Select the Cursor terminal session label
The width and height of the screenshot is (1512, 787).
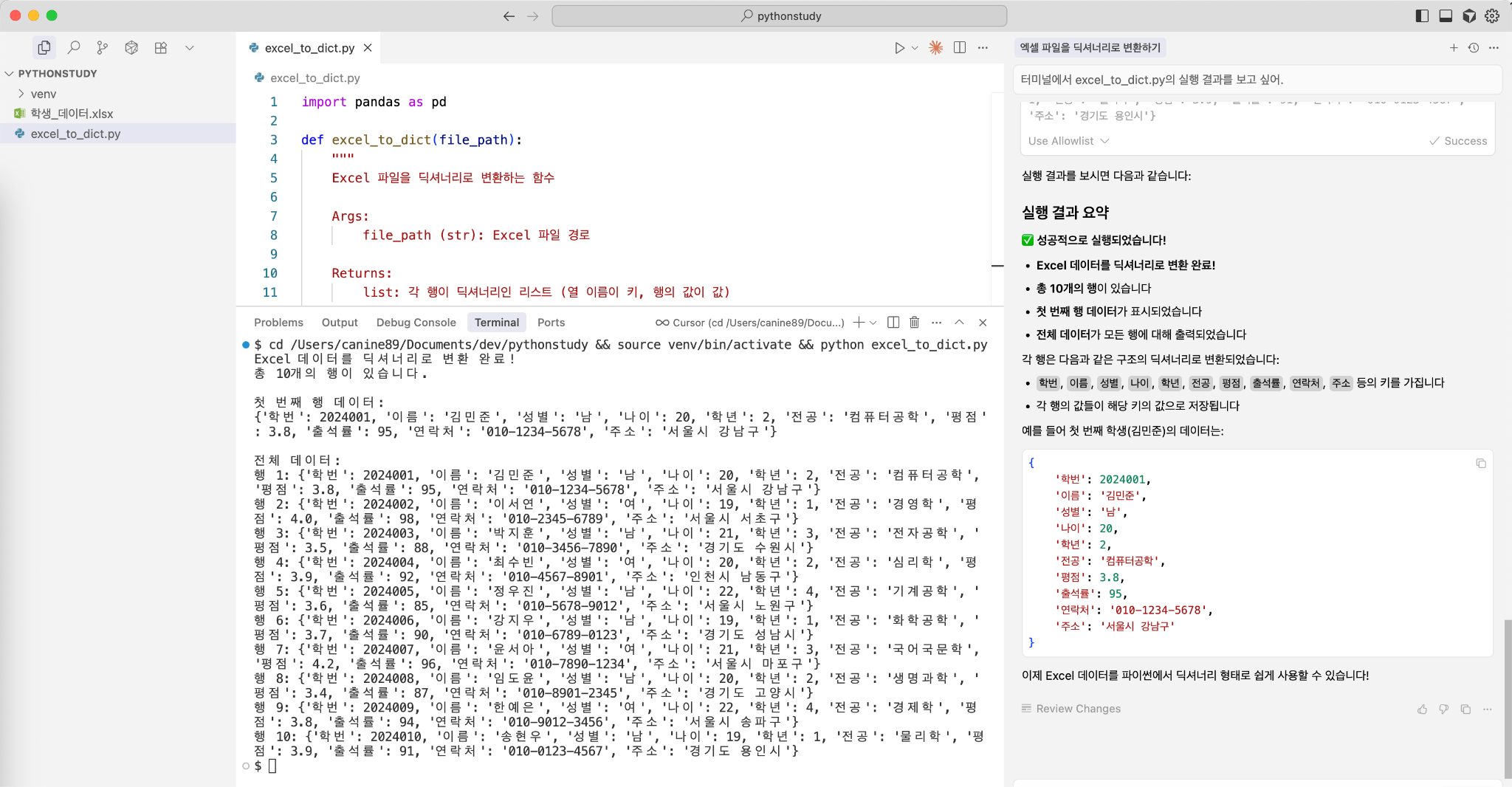pos(750,323)
